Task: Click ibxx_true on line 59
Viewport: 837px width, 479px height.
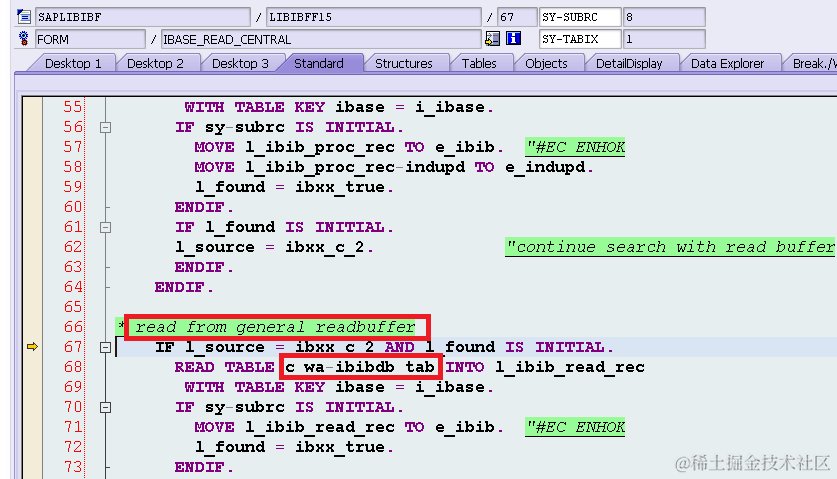Action: pos(340,187)
